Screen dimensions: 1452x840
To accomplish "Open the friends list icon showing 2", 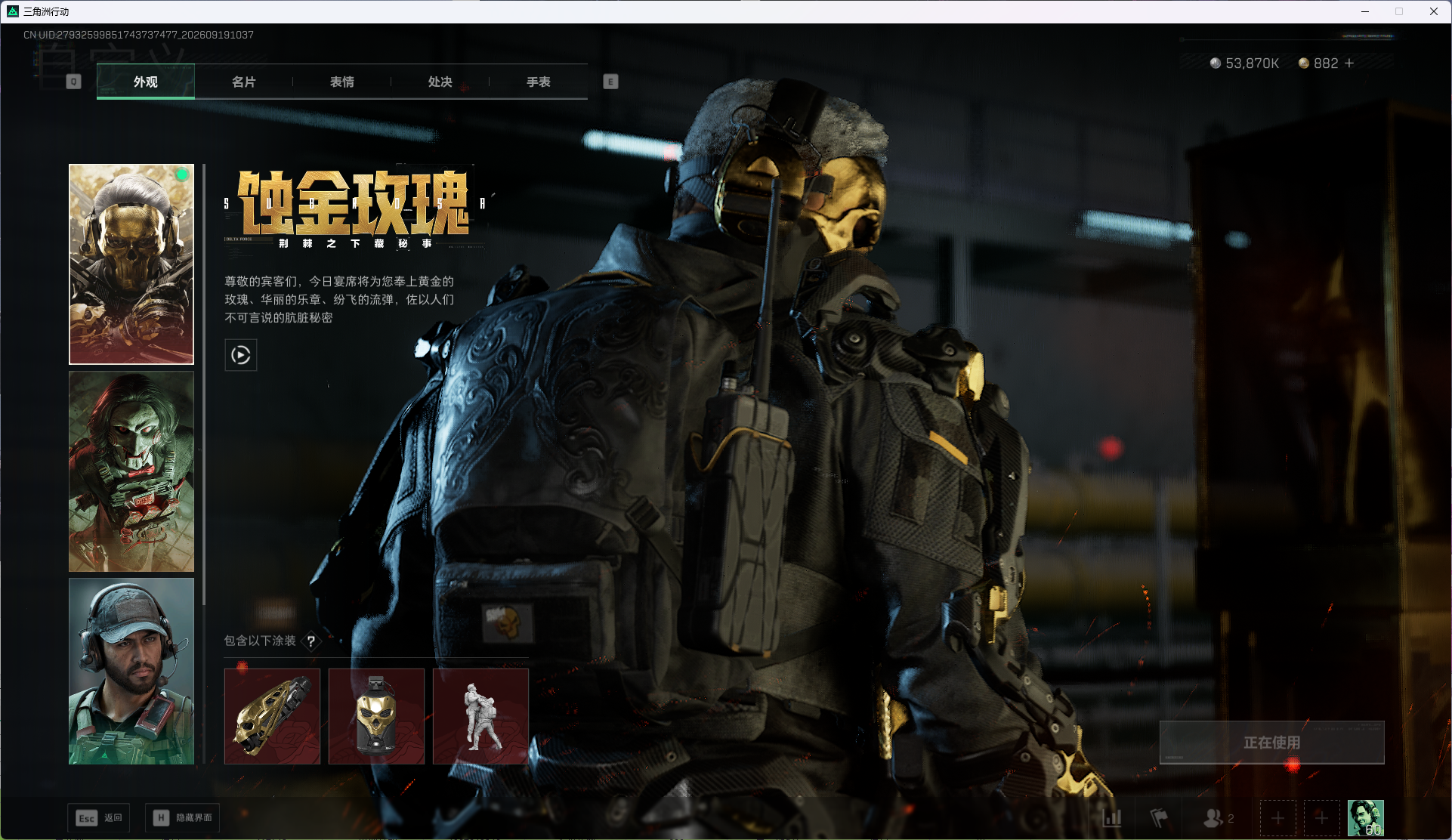I will click(1218, 818).
